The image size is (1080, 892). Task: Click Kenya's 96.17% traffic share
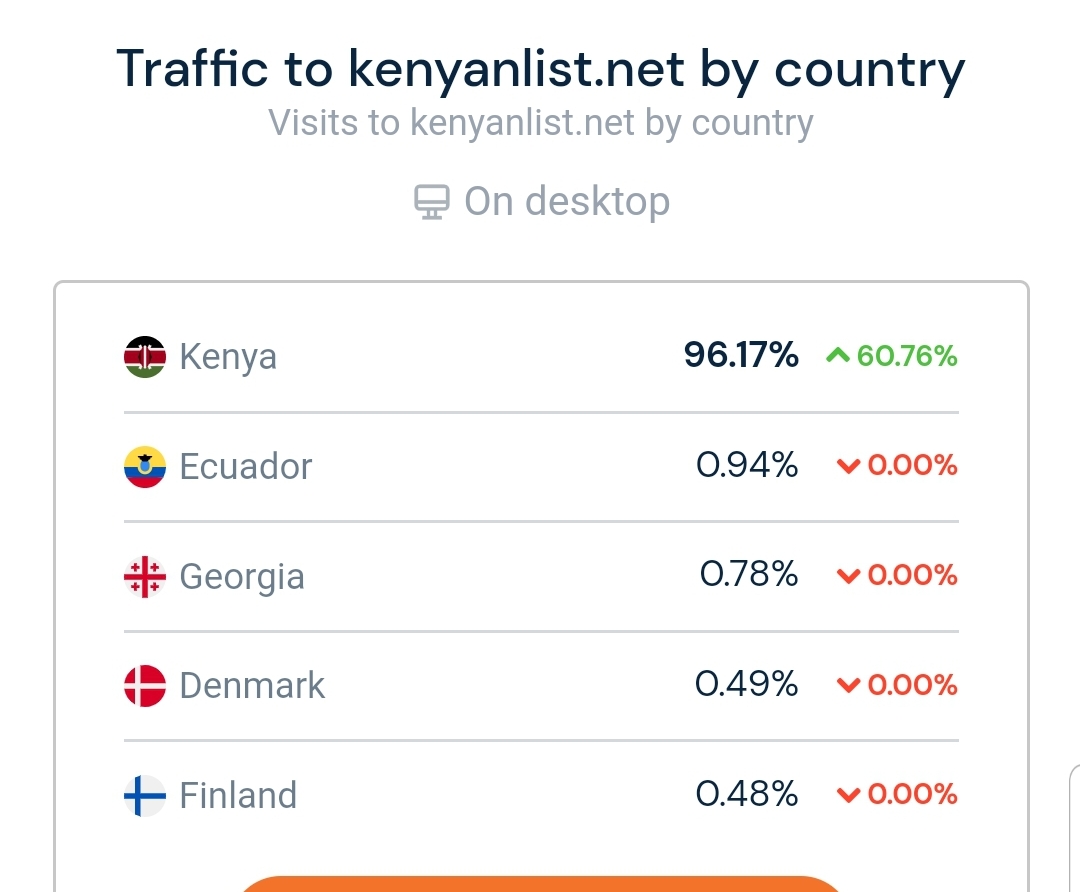tap(741, 355)
